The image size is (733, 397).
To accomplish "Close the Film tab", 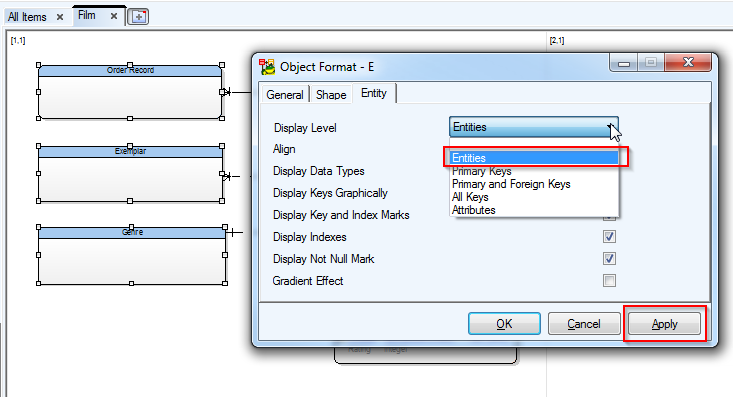I will coord(114,16).
